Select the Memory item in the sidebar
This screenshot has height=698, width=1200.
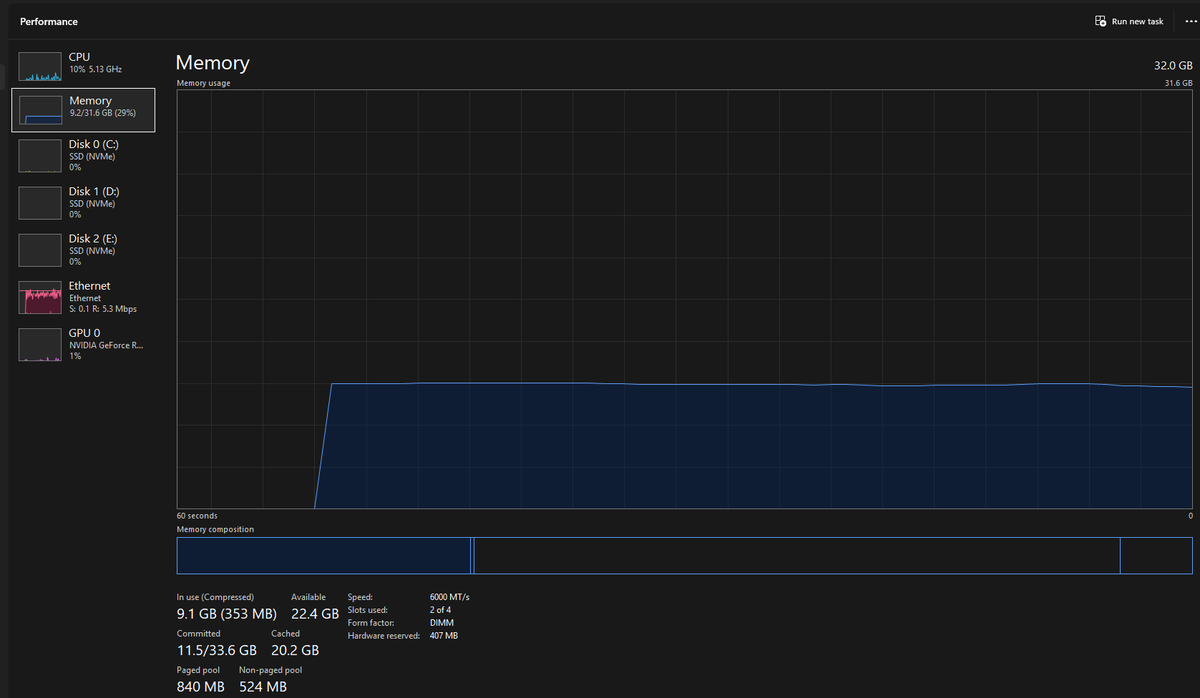[83, 110]
